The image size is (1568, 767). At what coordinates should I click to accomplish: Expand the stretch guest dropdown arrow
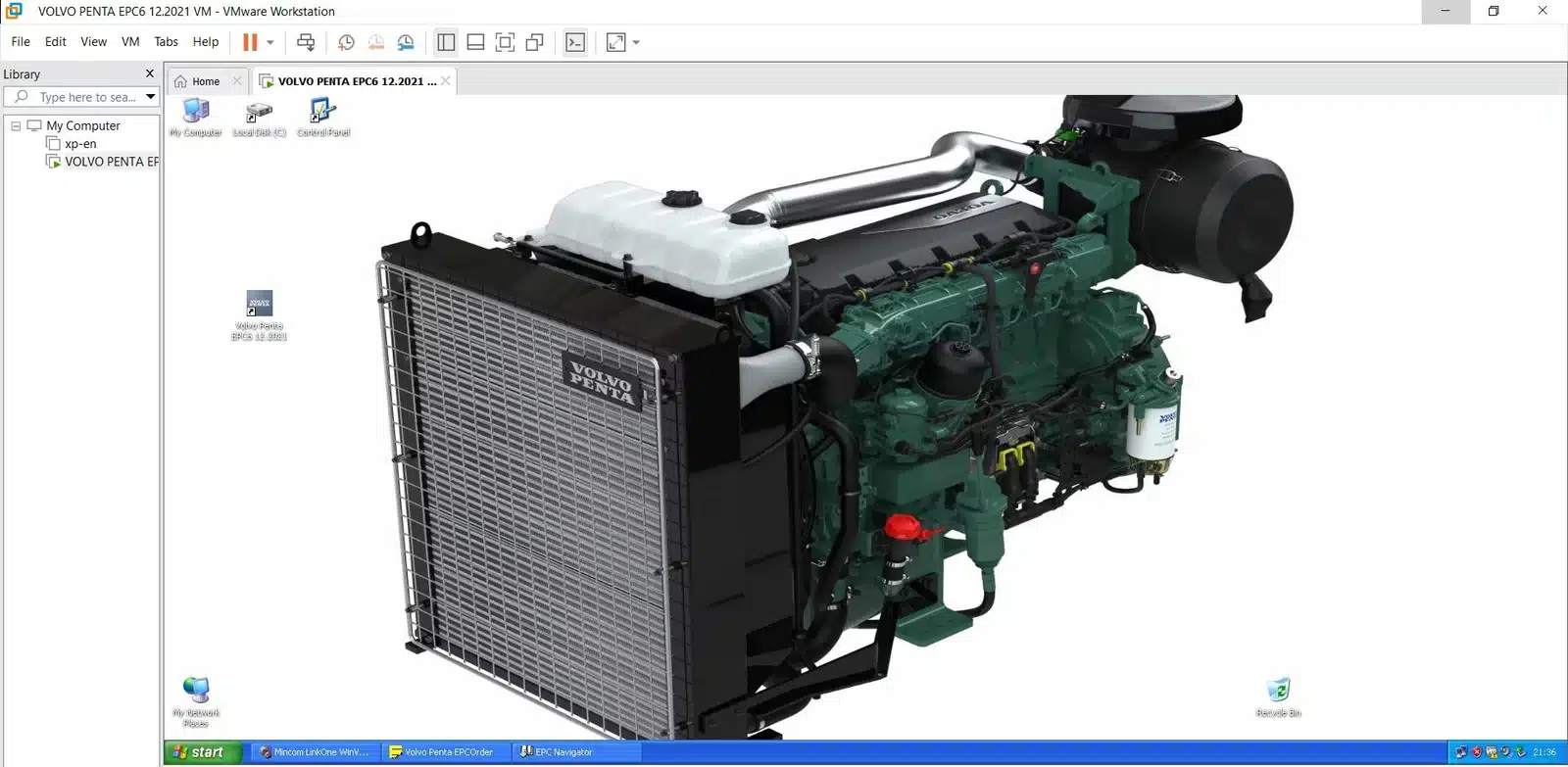636,42
